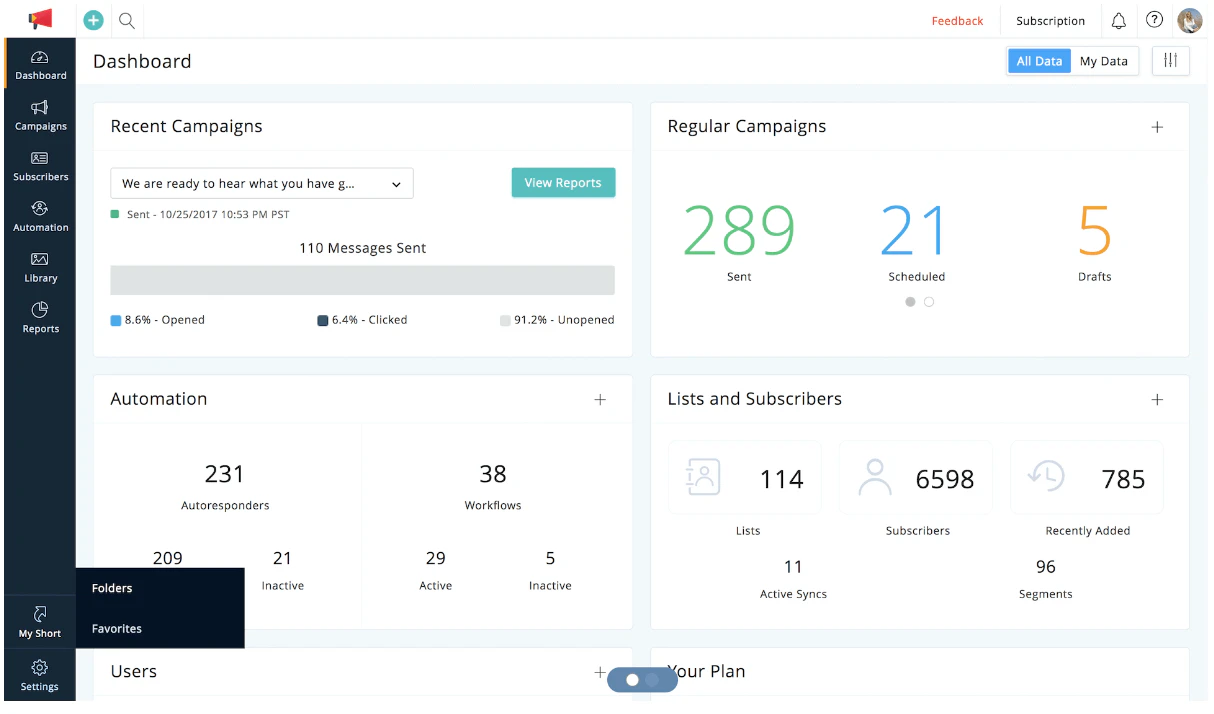Select second Regular Campaigns carousel dot

929,302
